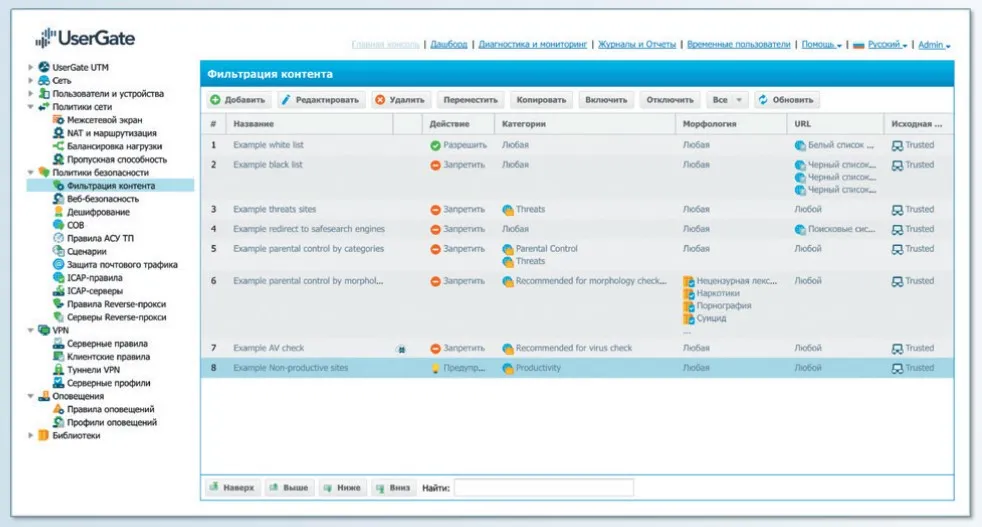The image size is (982, 527).
Task: Click the Переместить button
Action: click(470, 100)
